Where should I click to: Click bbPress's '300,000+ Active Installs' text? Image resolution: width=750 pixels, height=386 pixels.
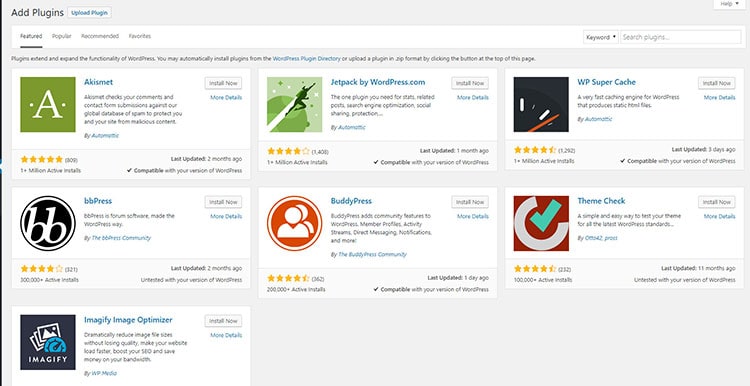(x=49, y=280)
